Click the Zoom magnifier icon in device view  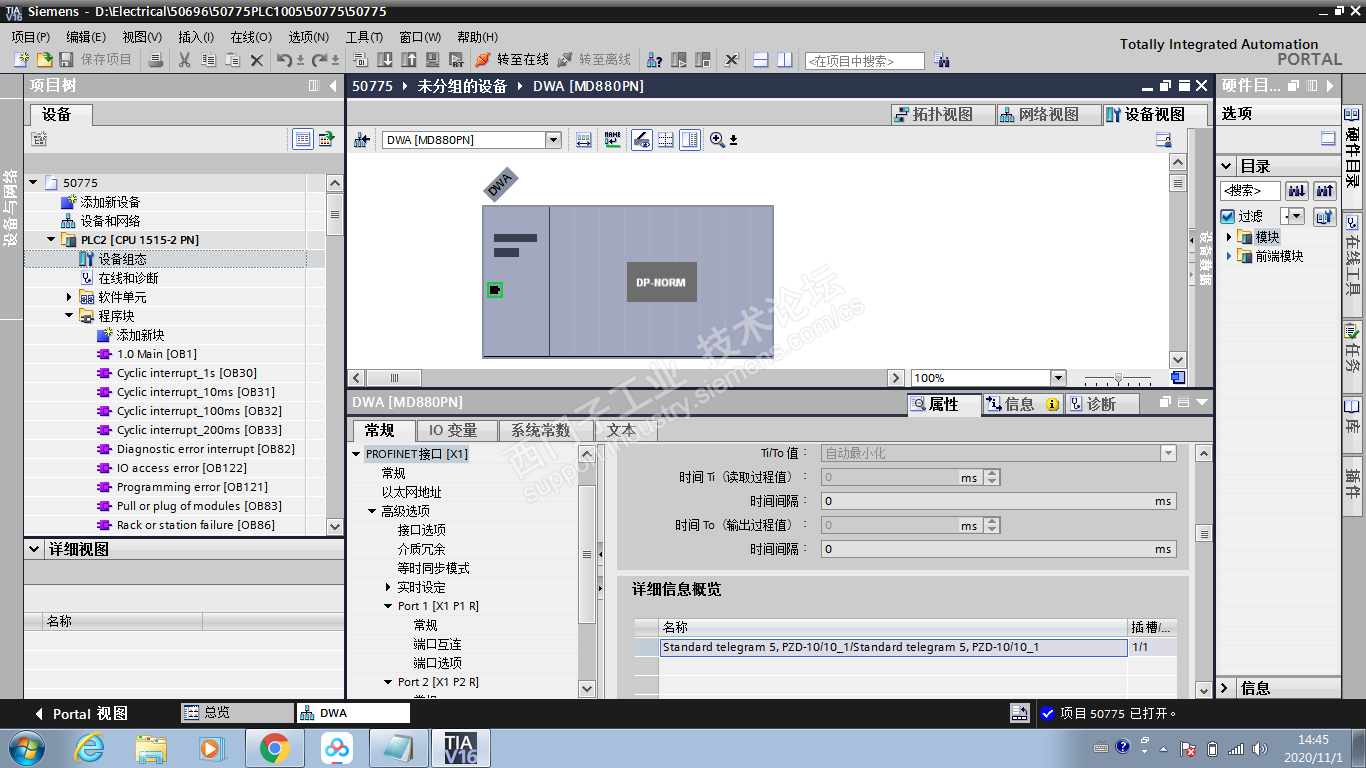coord(717,140)
